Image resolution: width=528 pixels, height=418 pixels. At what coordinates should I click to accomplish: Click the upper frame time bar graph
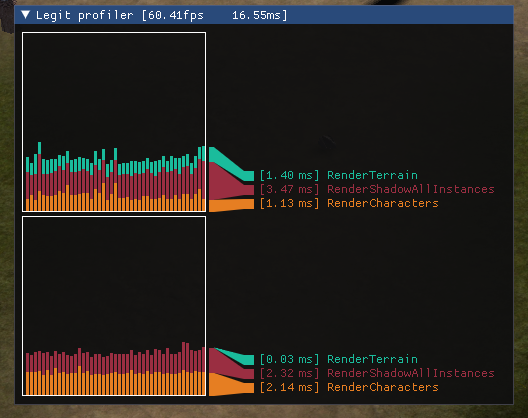point(114,122)
